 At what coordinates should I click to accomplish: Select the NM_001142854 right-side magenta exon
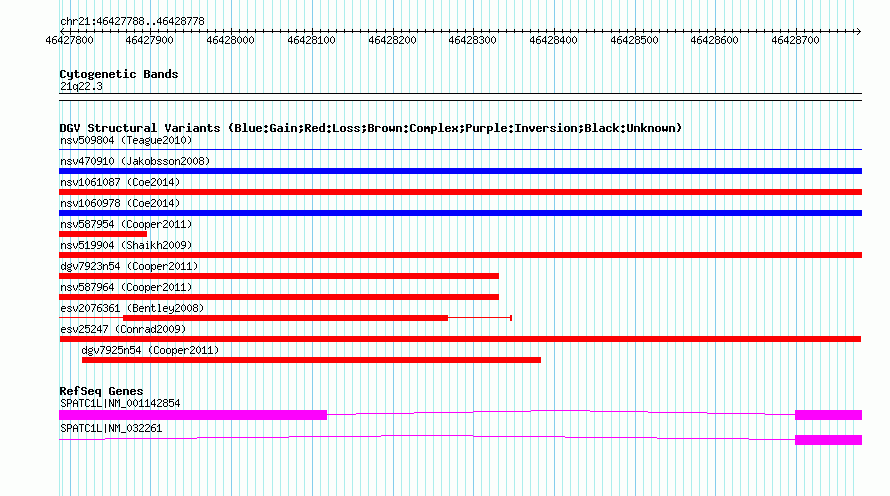(x=829, y=415)
